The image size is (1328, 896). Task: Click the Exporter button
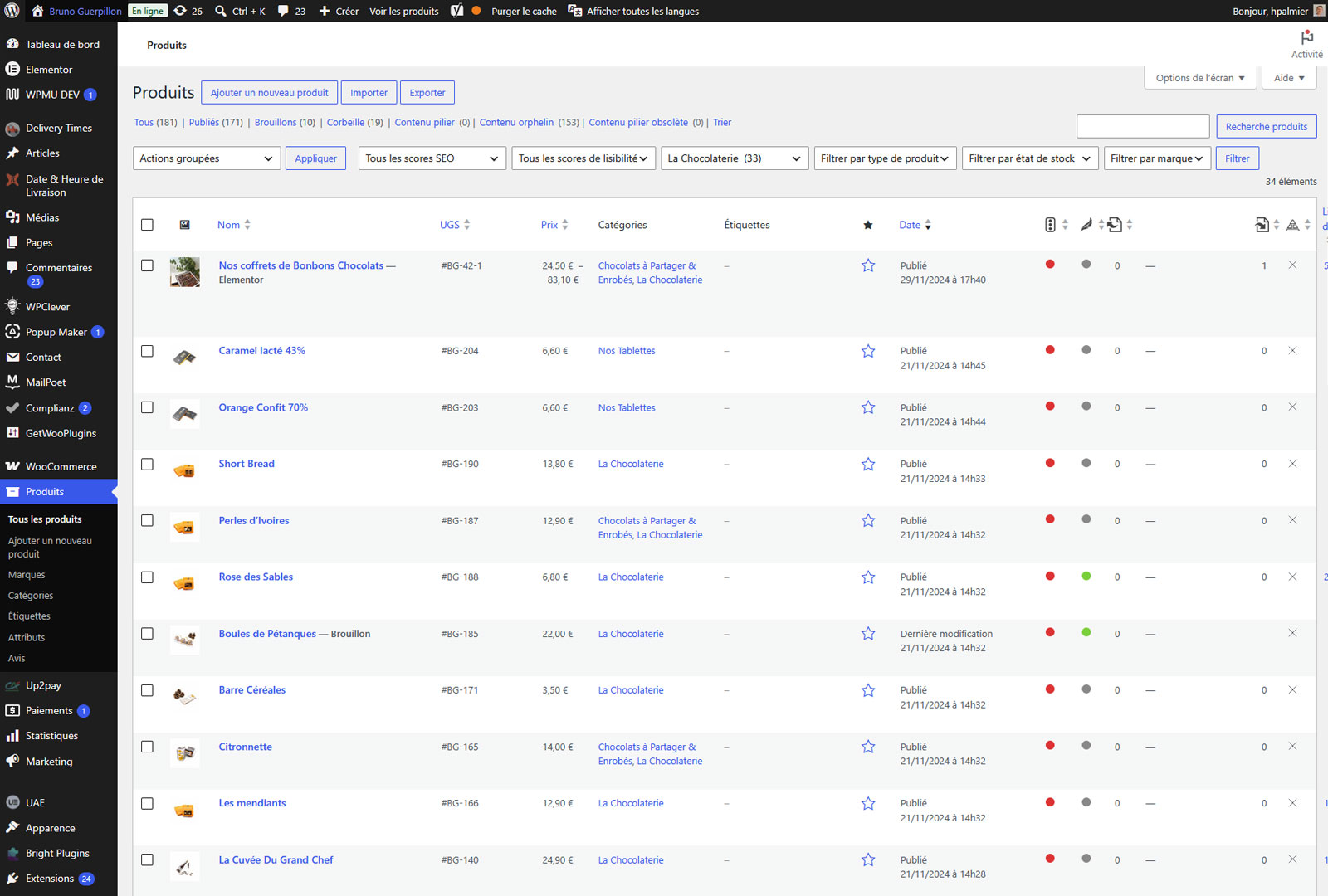(427, 93)
